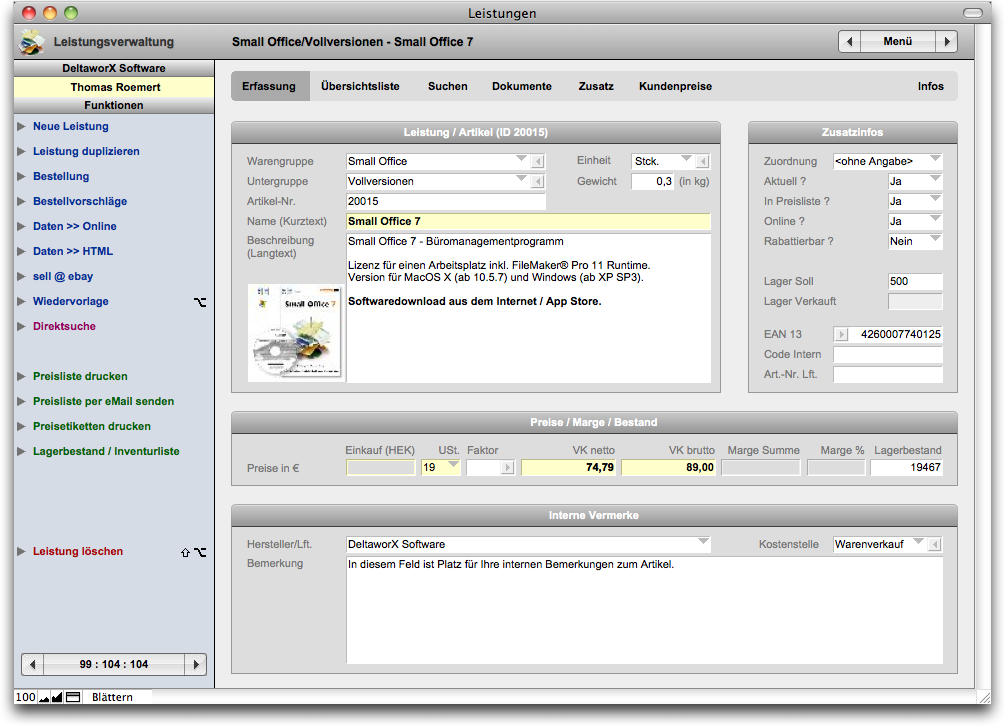Open the Einheit dropdown showing Stck.

point(663,162)
